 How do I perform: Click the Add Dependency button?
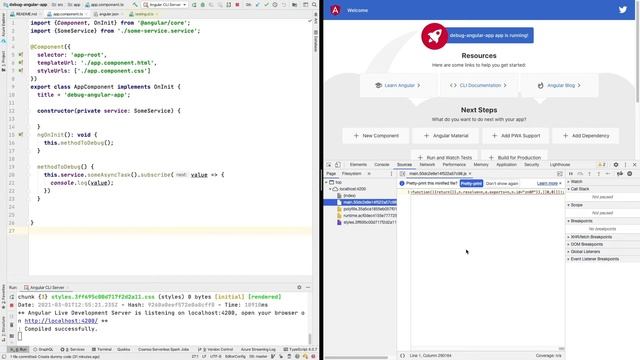tap(586, 136)
